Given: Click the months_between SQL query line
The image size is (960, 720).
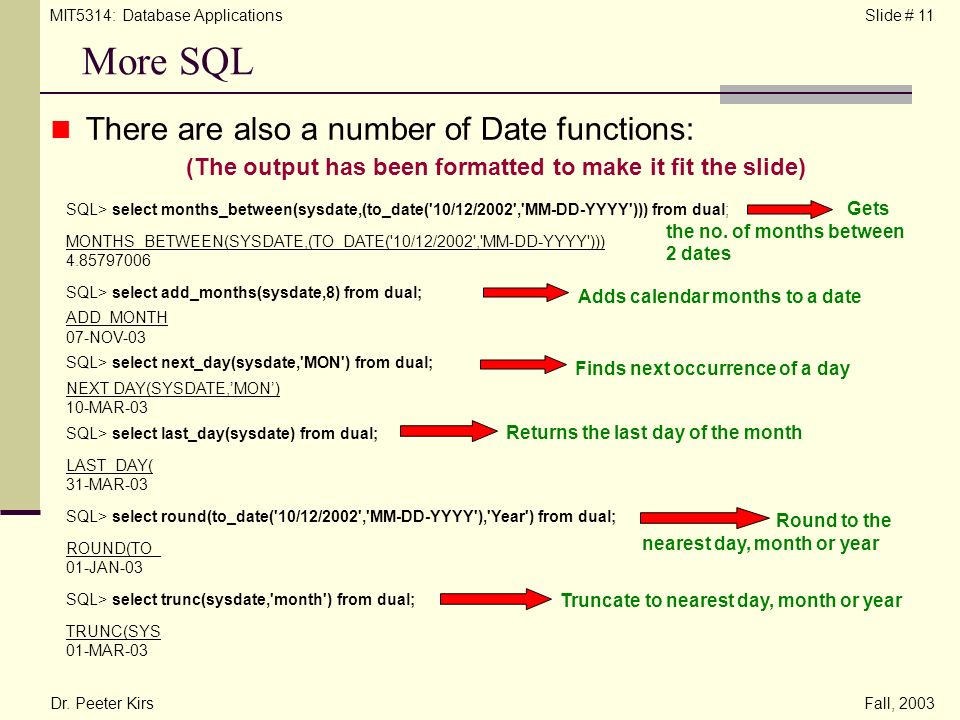Looking at the screenshot, I should (397, 209).
